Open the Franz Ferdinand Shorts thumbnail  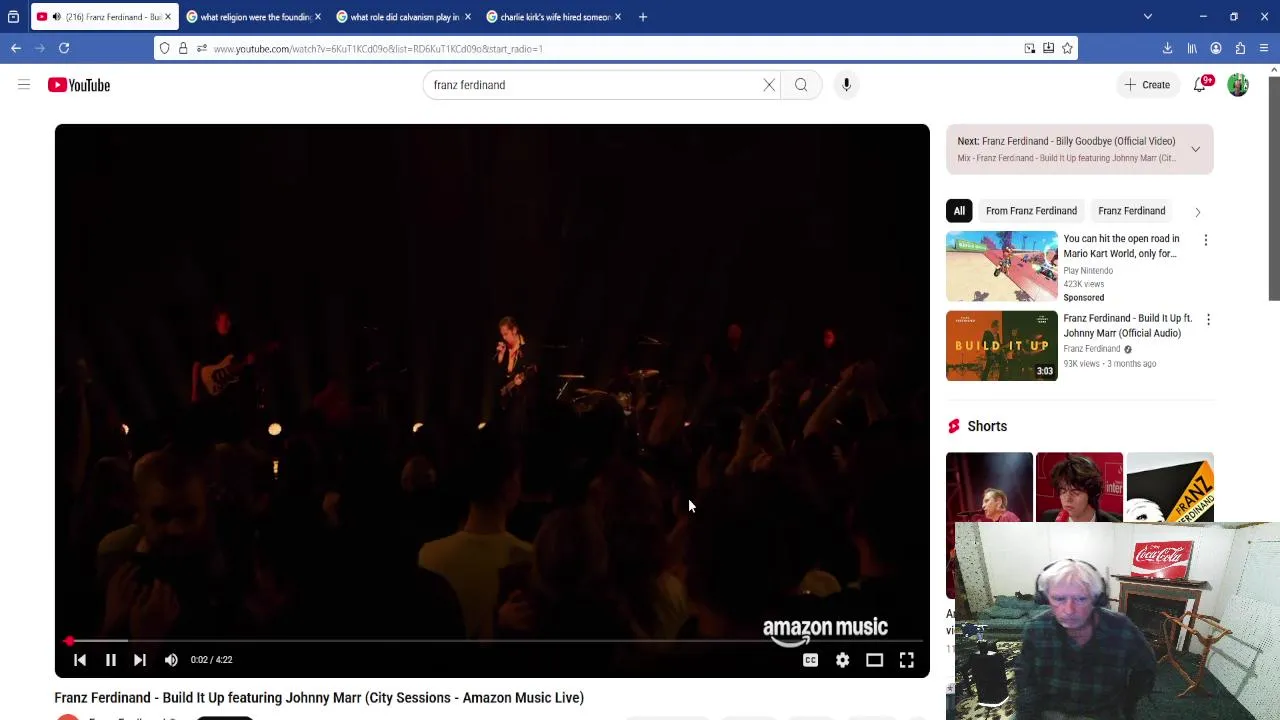(x=1170, y=487)
